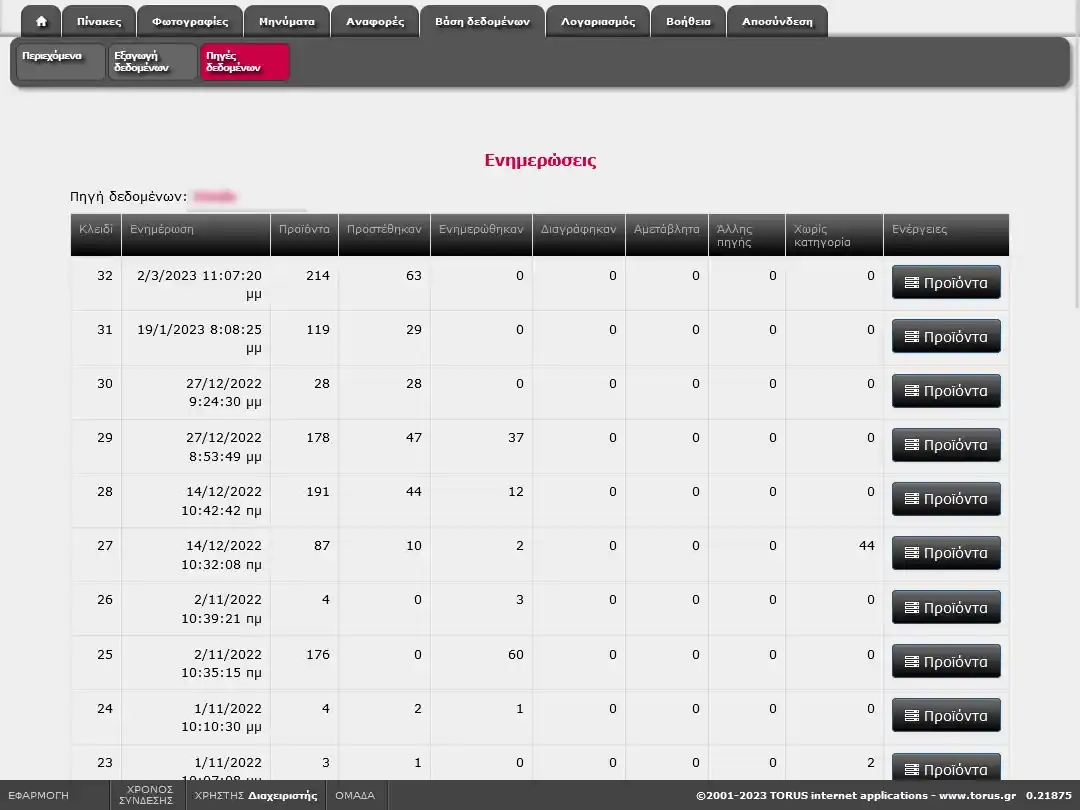Log out via Αποσύνδεση tab

pos(777,21)
